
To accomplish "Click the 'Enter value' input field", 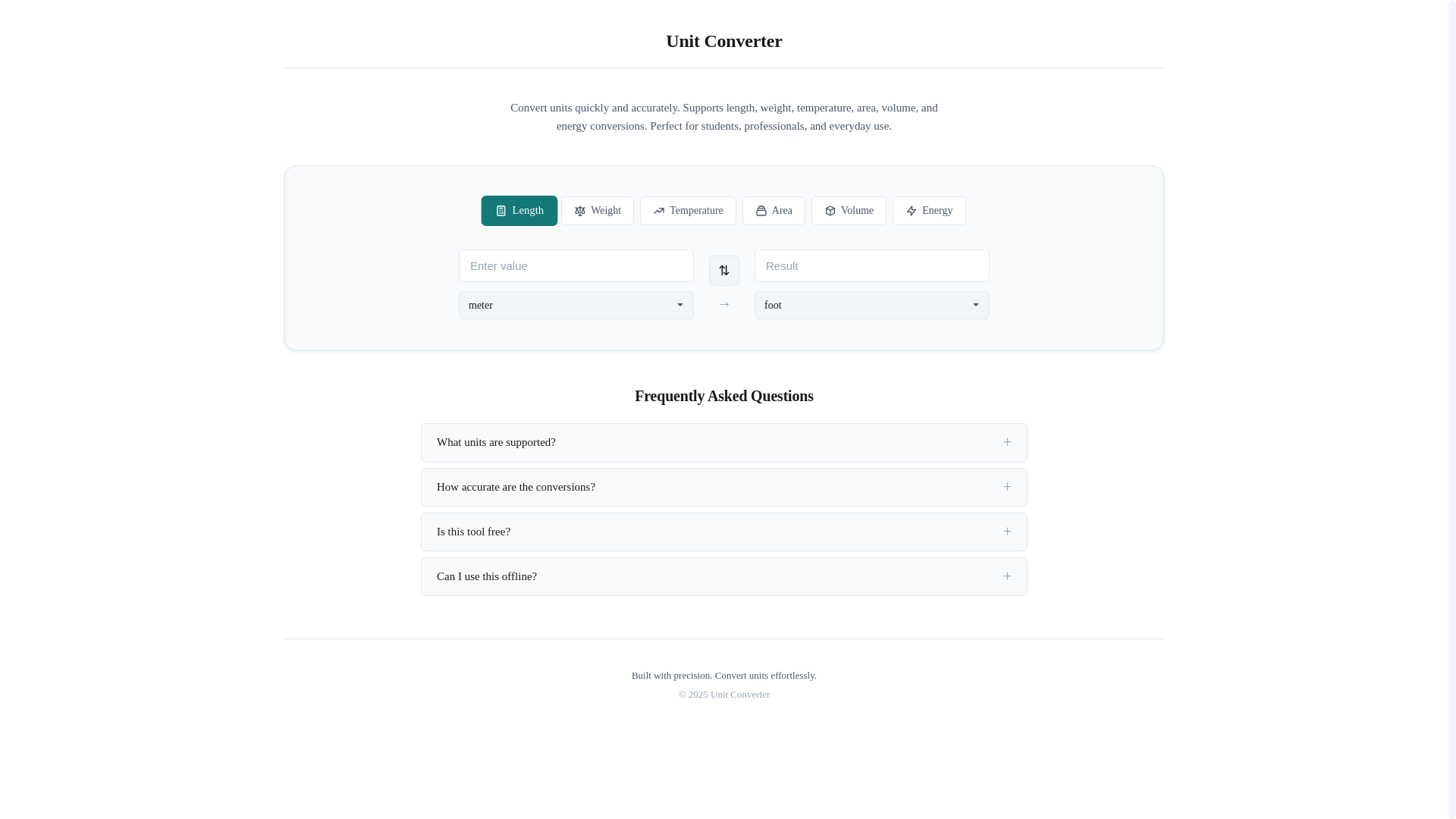I will click(x=576, y=266).
